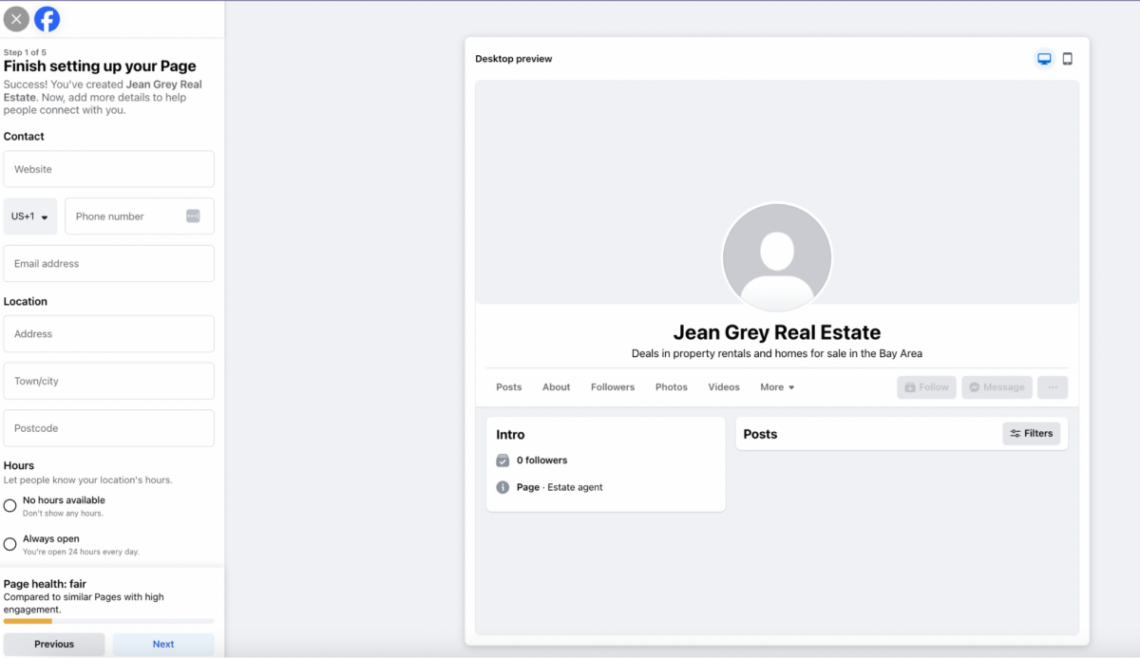Click the Next button
Viewport: 1140px width, 658px height.
click(x=163, y=644)
